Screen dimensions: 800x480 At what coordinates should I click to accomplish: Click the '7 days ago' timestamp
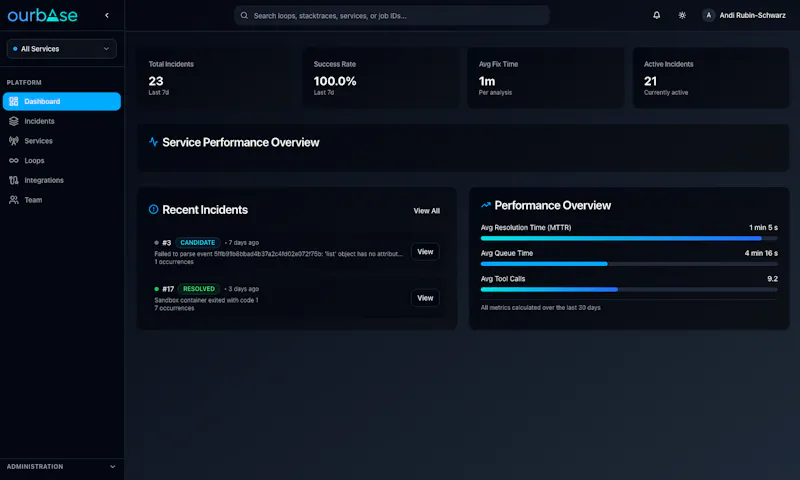(x=243, y=243)
